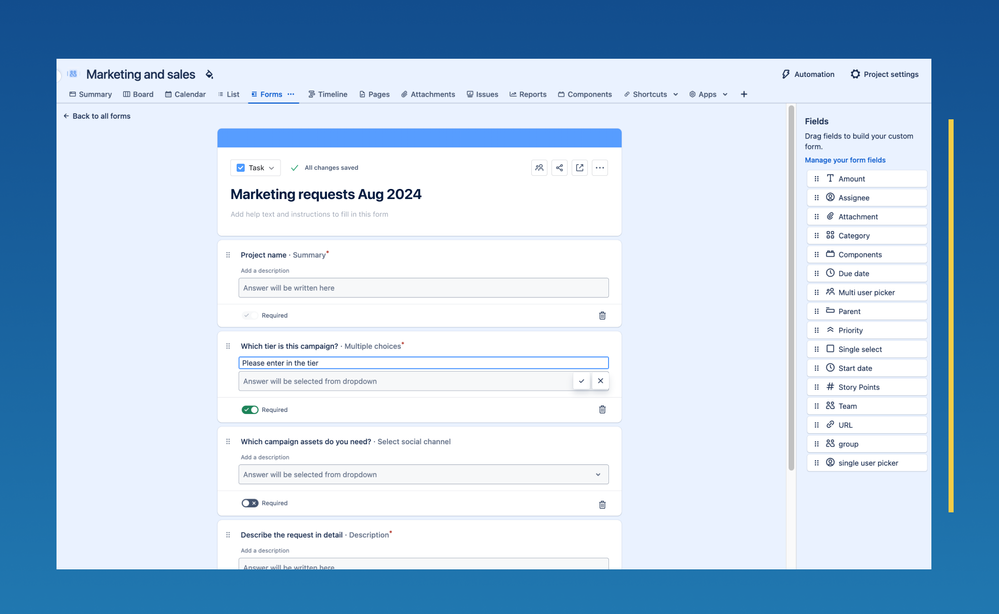The height and width of the screenshot is (614, 999).
Task: Enable Required toggle for campaign assets
Action: click(250, 503)
